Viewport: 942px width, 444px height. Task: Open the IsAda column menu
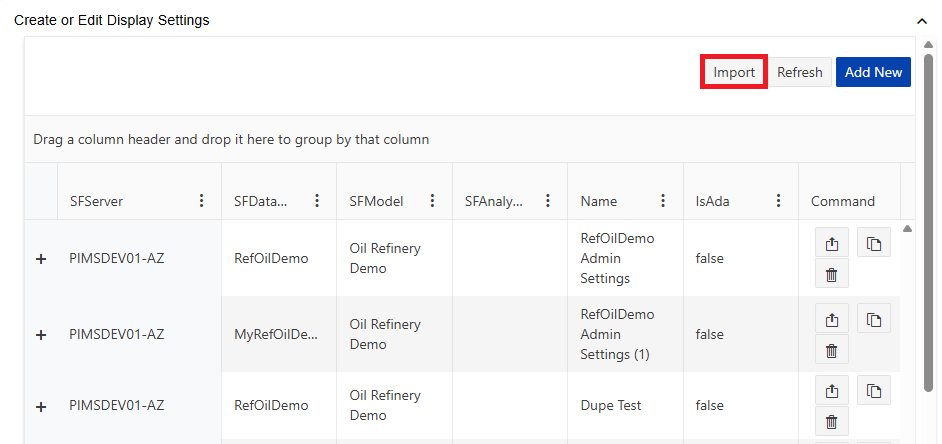(x=778, y=201)
